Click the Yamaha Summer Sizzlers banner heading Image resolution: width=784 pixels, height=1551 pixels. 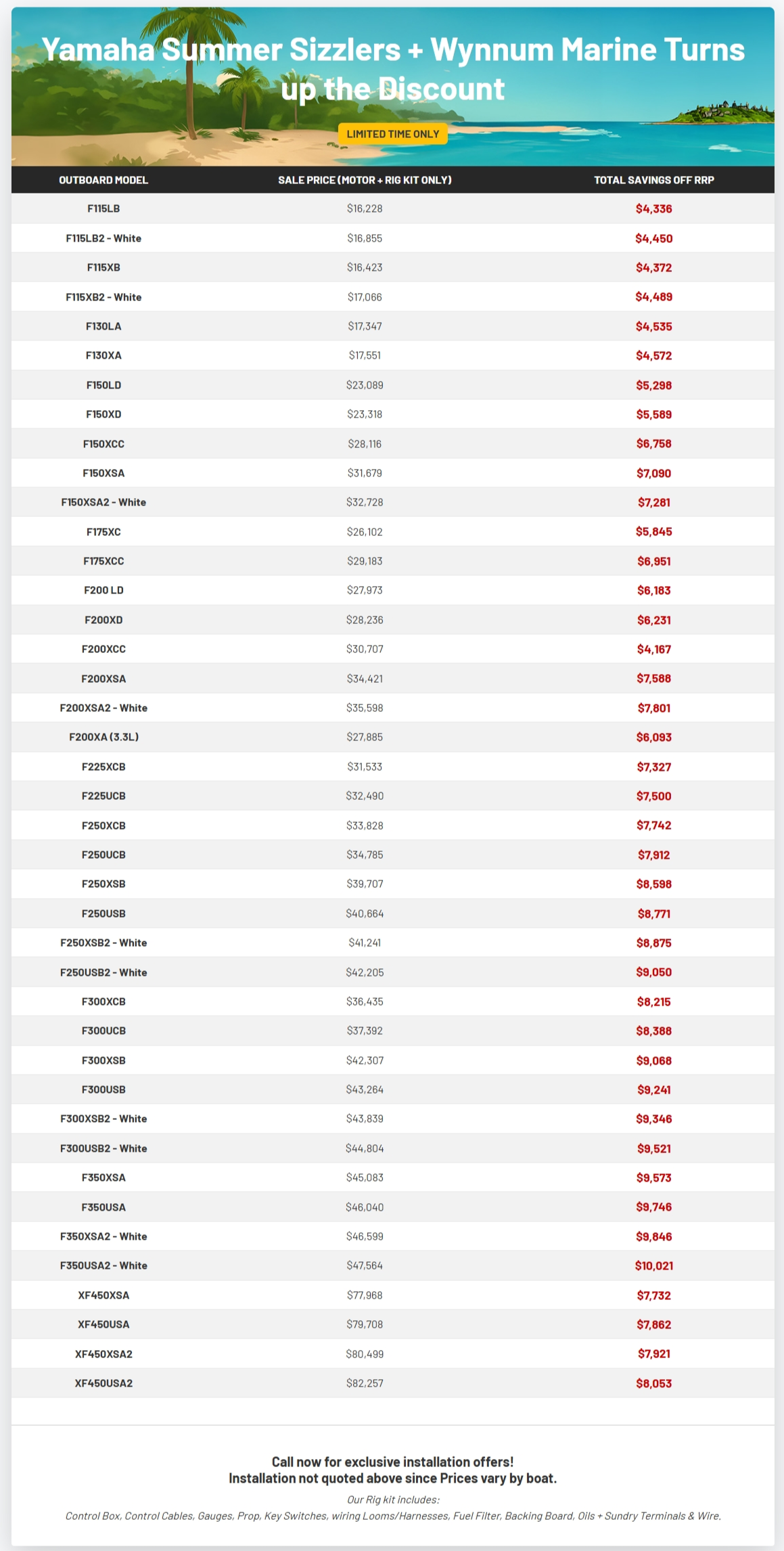coord(392,69)
